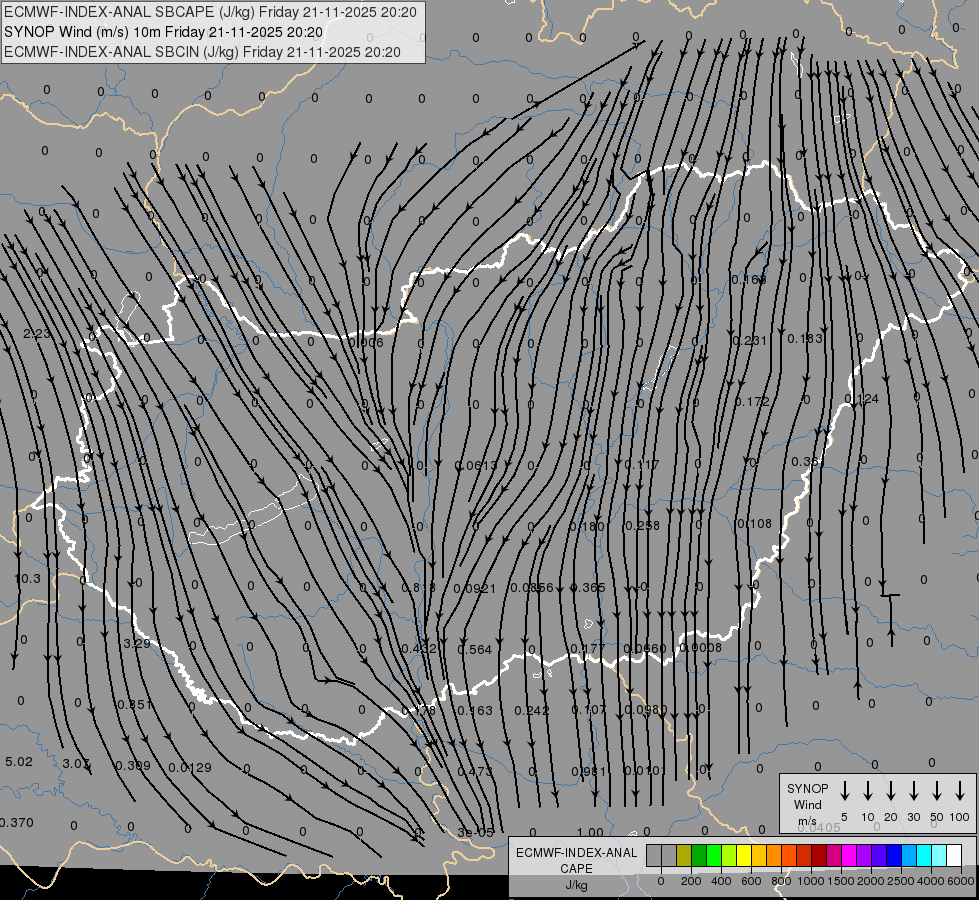Click the map value 1.00
The image size is (979, 900).
click(590, 833)
